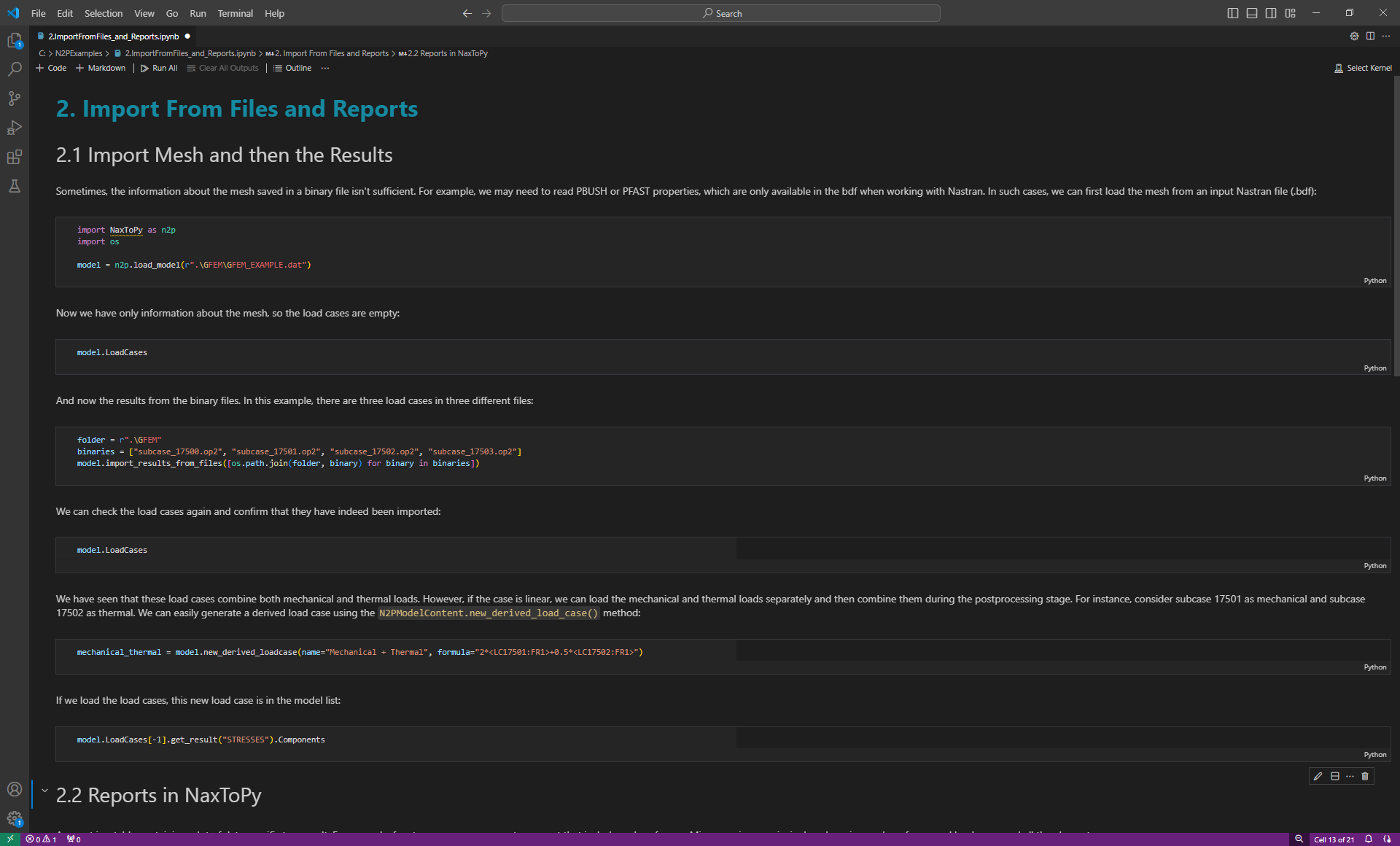
Task: Open the Testing flask view
Action: 15,186
